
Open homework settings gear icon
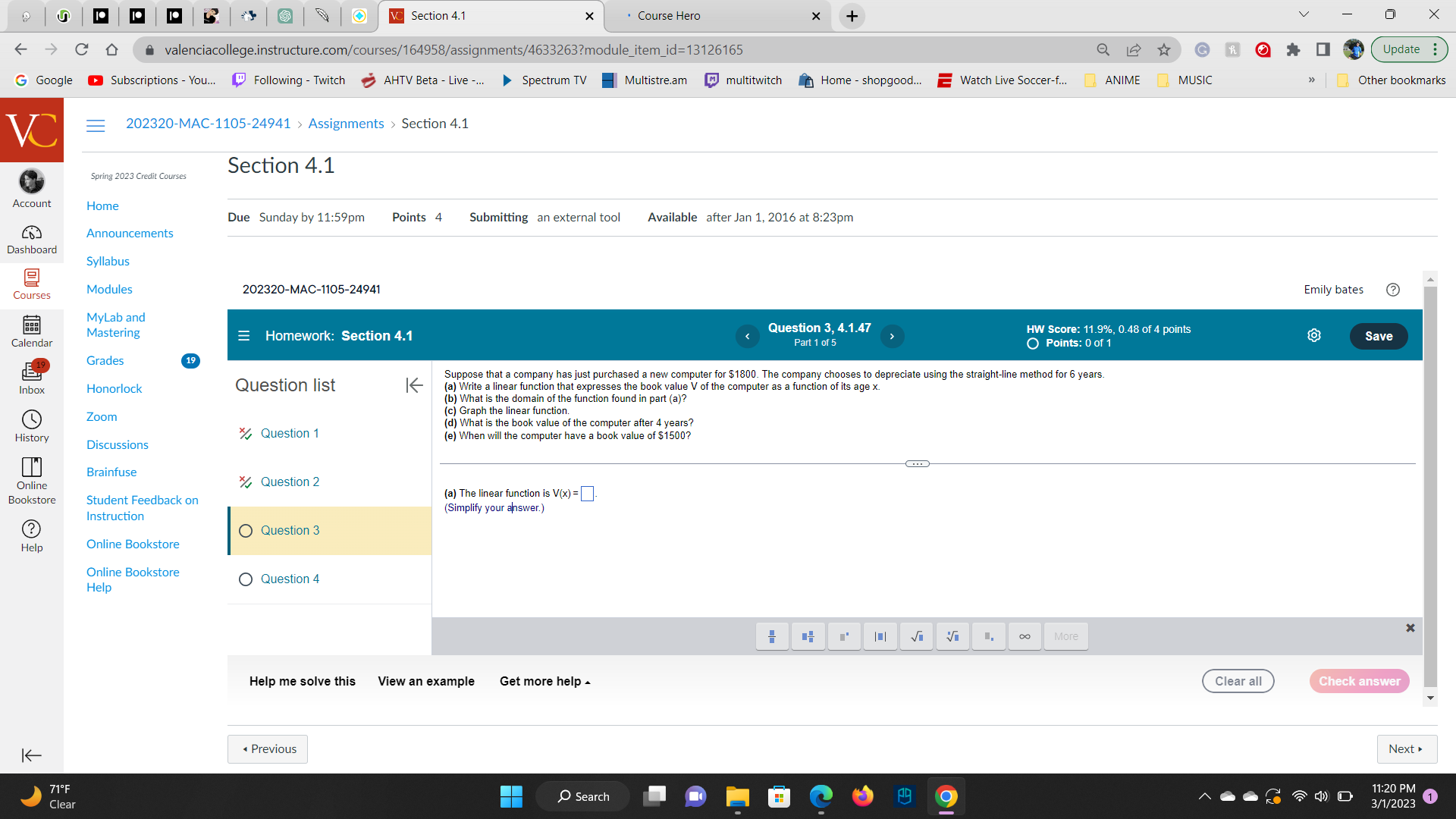[1314, 335]
